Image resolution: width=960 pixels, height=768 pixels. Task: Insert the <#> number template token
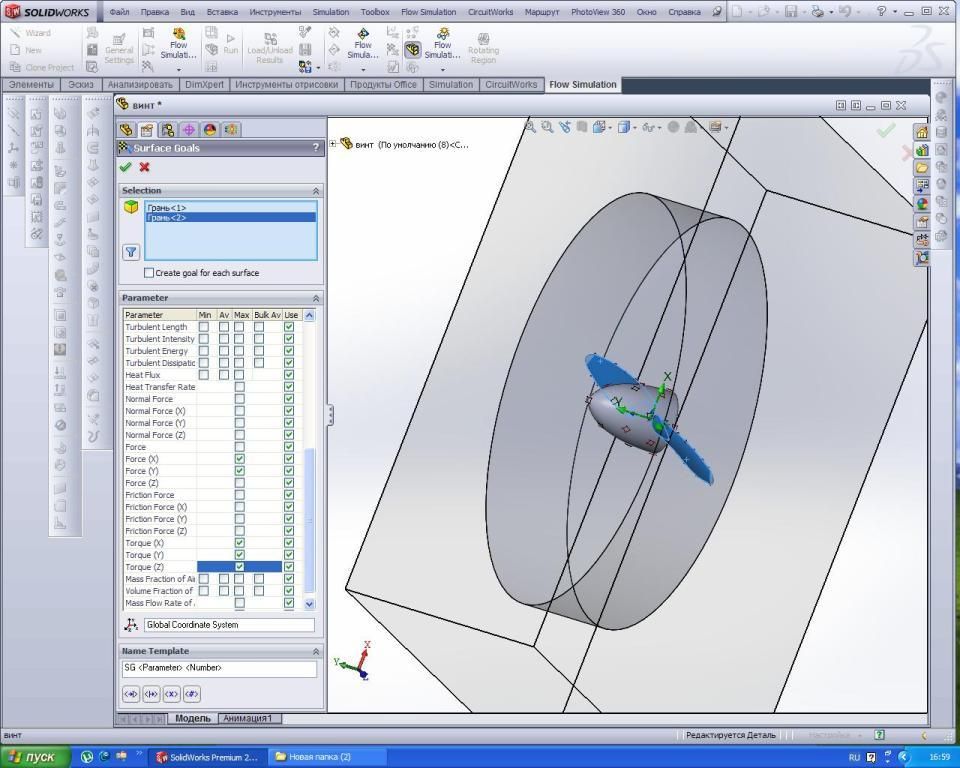click(x=192, y=694)
